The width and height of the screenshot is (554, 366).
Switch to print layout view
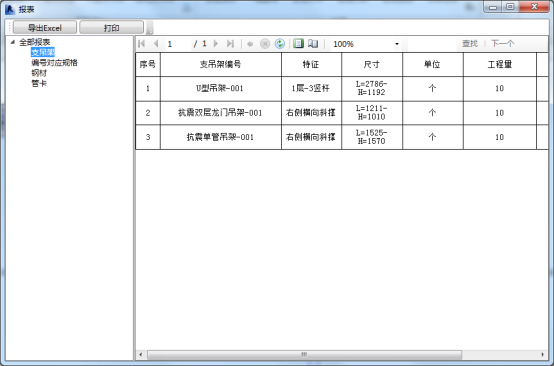point(299,43)
